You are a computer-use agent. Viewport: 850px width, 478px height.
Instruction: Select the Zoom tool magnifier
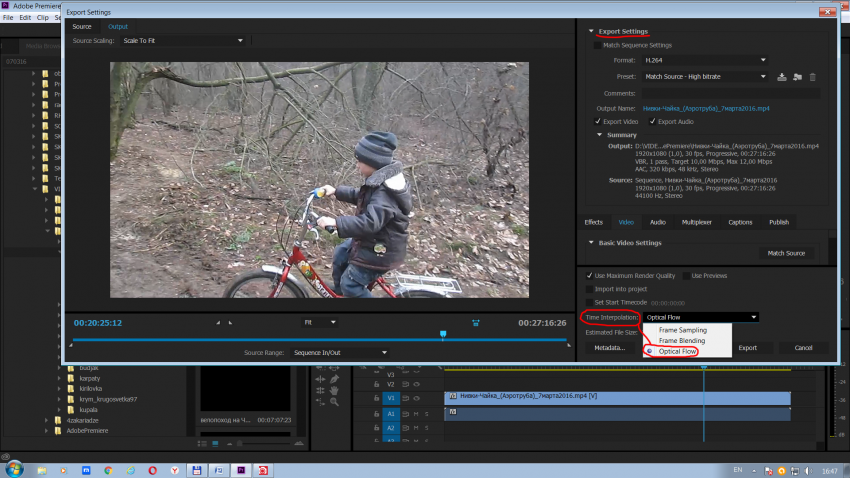pyautogui.click(x=334, y=402)
